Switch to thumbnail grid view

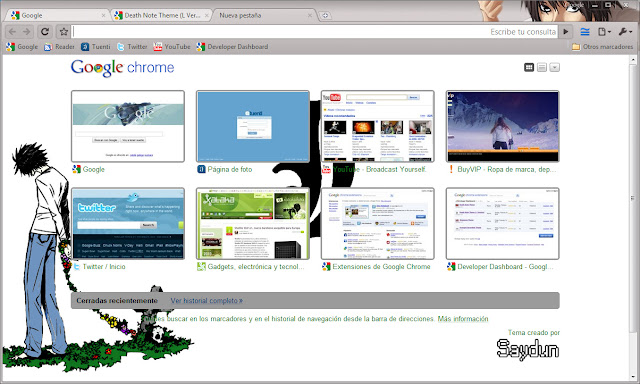coord(529,67)
